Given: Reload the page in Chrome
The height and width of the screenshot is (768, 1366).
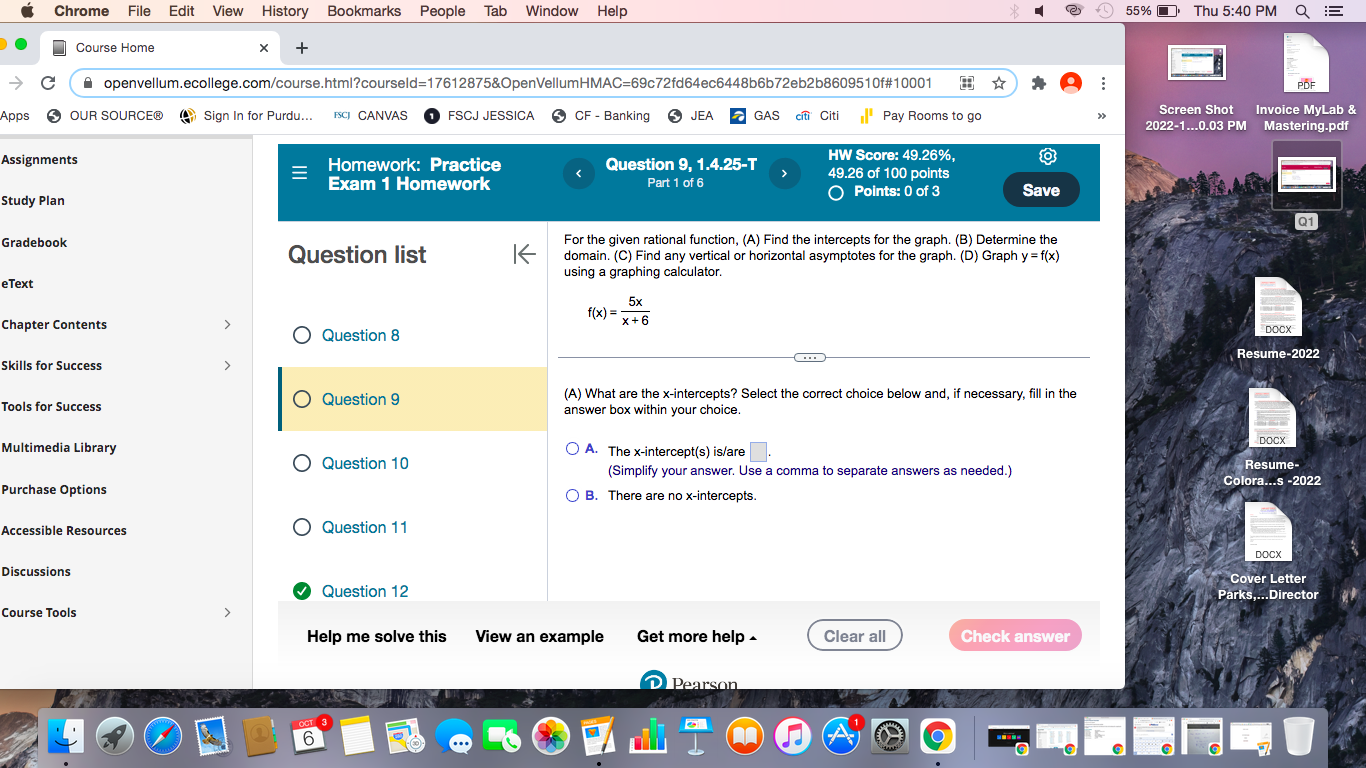Looking at the screenshot, I should click(x=48, y=83).
